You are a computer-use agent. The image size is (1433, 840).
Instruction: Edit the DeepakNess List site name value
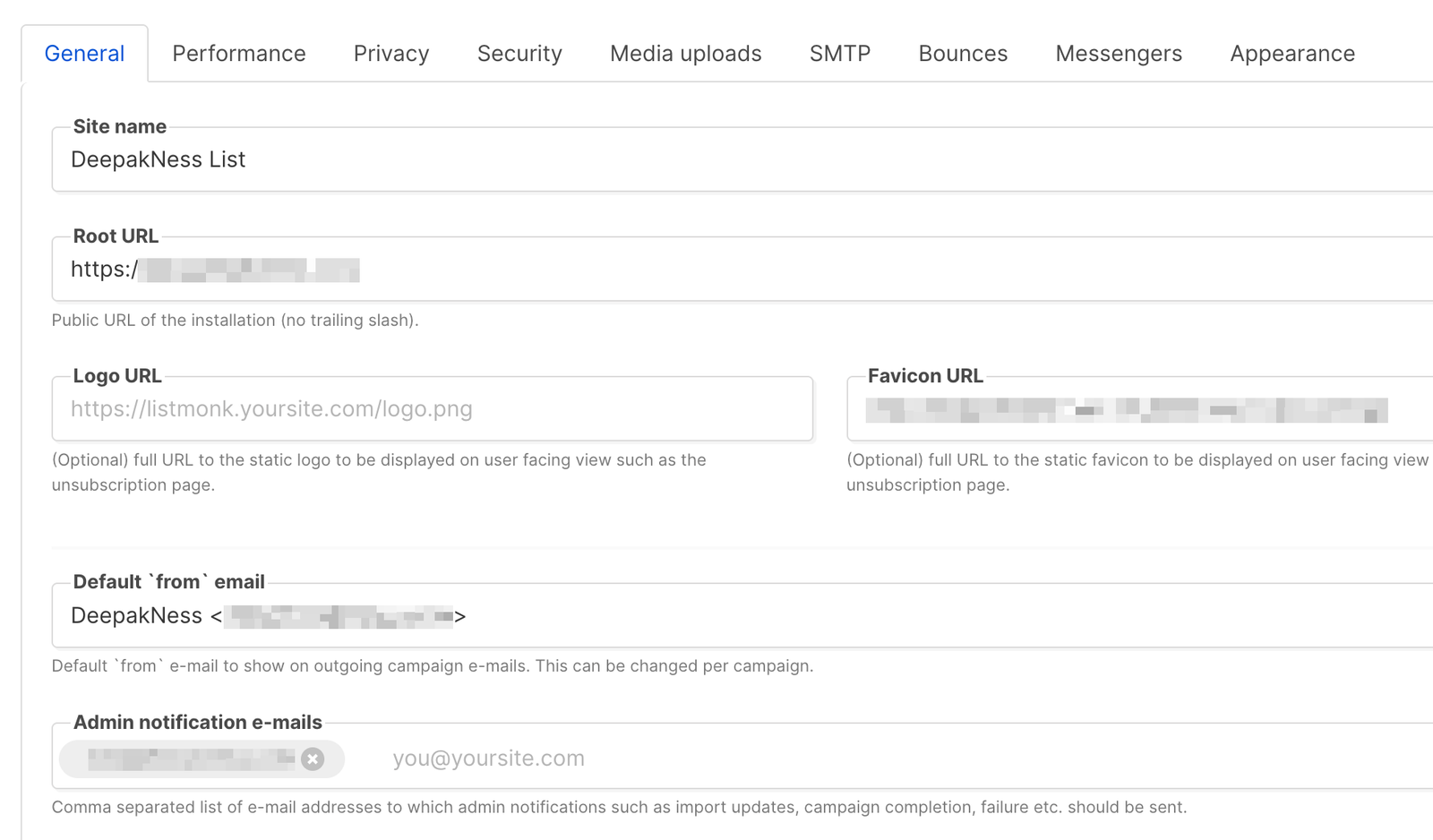159,159
